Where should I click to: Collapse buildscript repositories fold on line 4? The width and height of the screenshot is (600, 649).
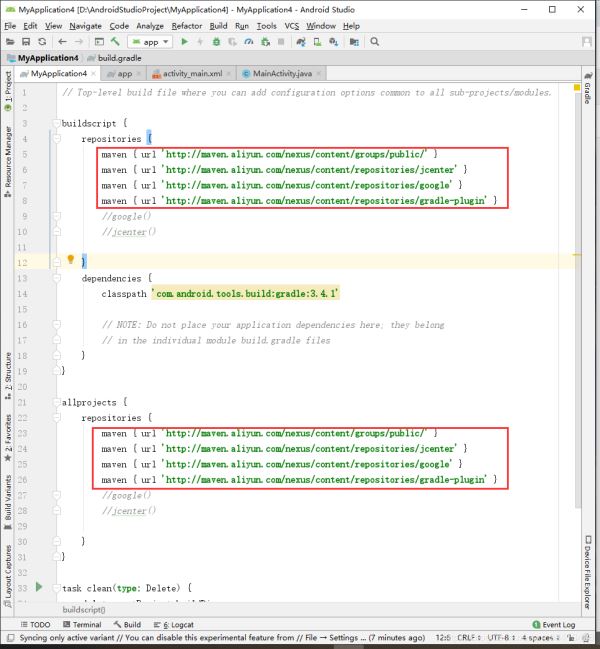(x=57, y=138)
